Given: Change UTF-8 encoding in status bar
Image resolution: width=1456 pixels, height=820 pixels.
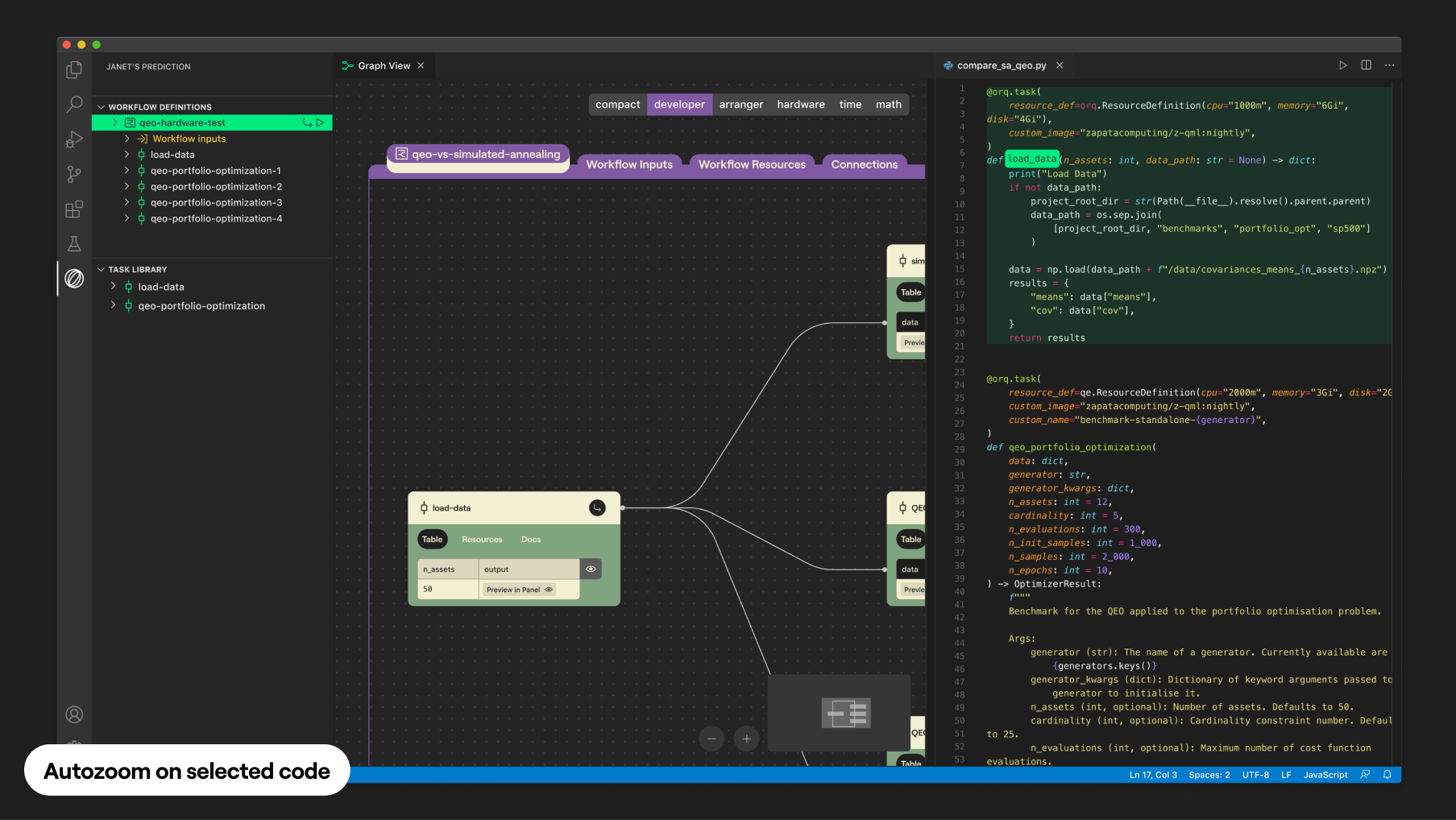Looking at the screenshot, I should point(1255,775).
